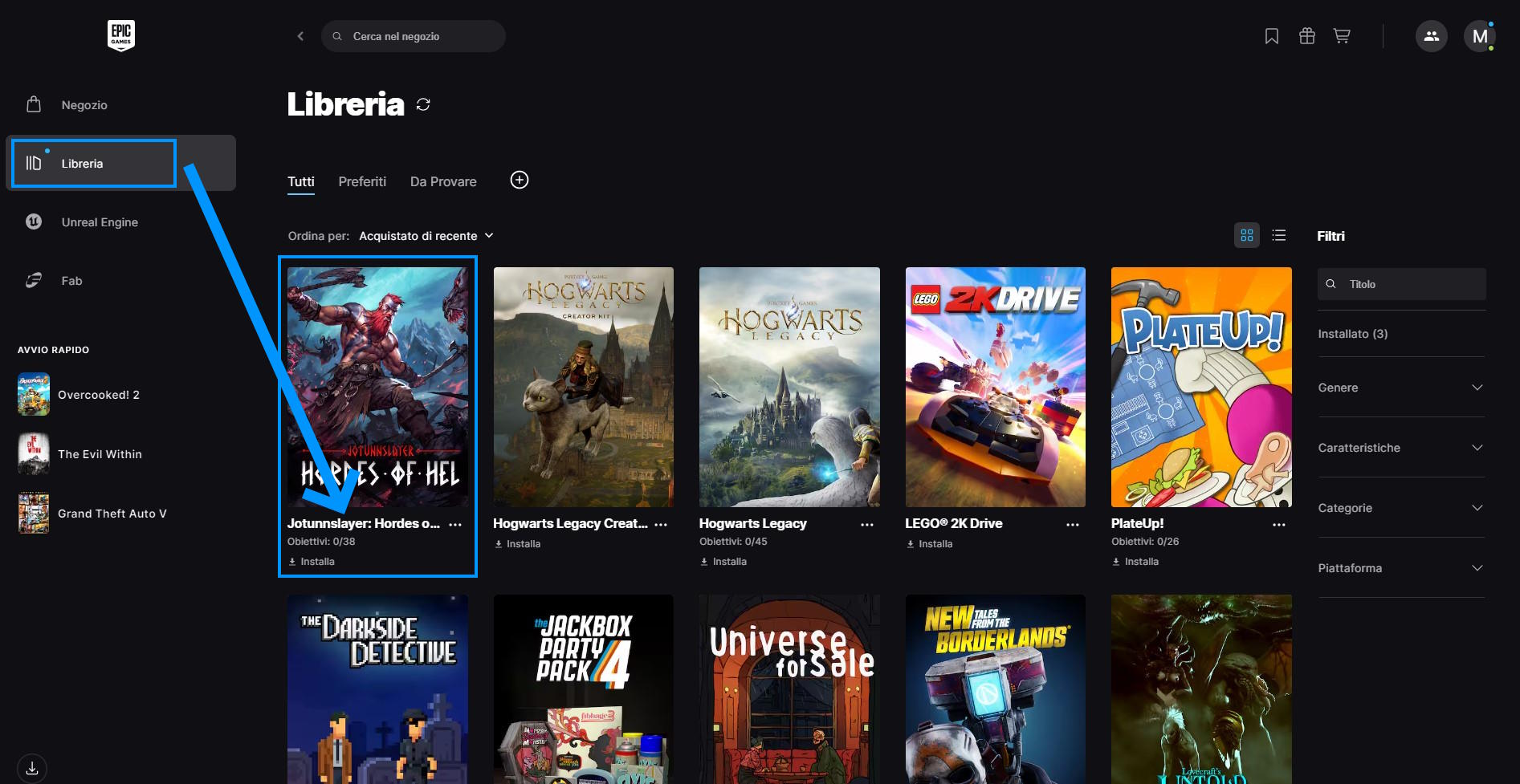1520x784 pixels.
Task: Open the friends list icon
Action: click(1431, 36)
